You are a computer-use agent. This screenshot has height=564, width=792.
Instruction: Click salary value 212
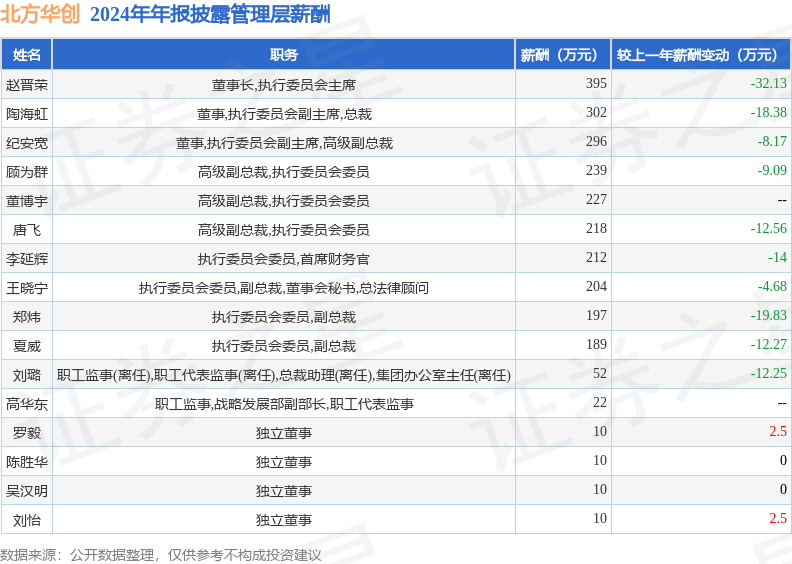pyautogui.click(x=596, y=258)
